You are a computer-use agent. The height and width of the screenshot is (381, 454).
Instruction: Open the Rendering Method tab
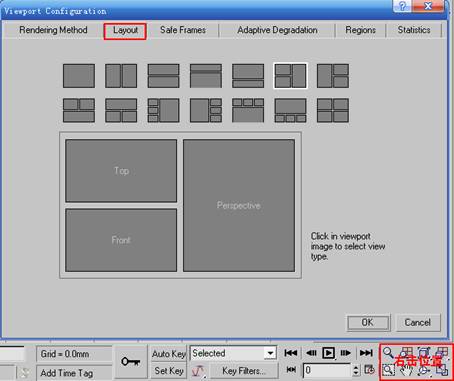pos(53,30)
